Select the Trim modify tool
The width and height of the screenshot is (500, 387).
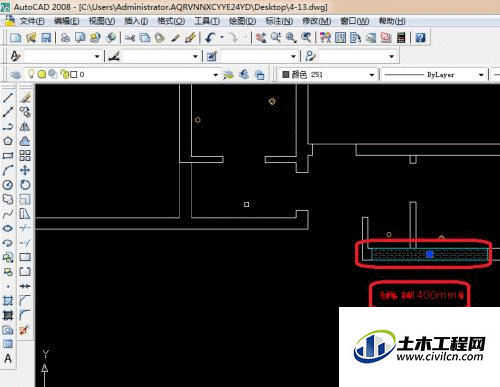pyautogui.click(x=25, y=228)
